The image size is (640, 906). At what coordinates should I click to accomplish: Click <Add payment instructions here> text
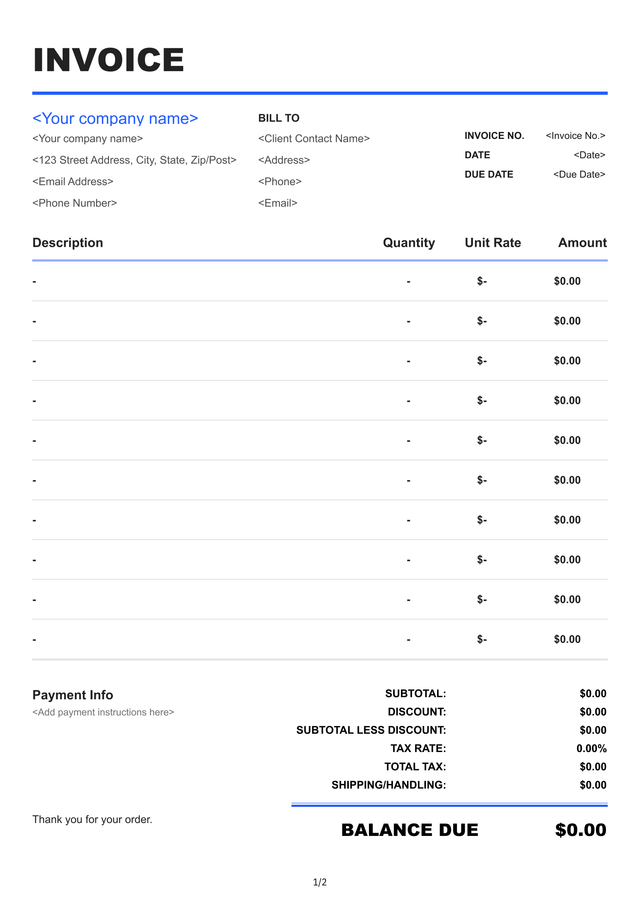103,713
